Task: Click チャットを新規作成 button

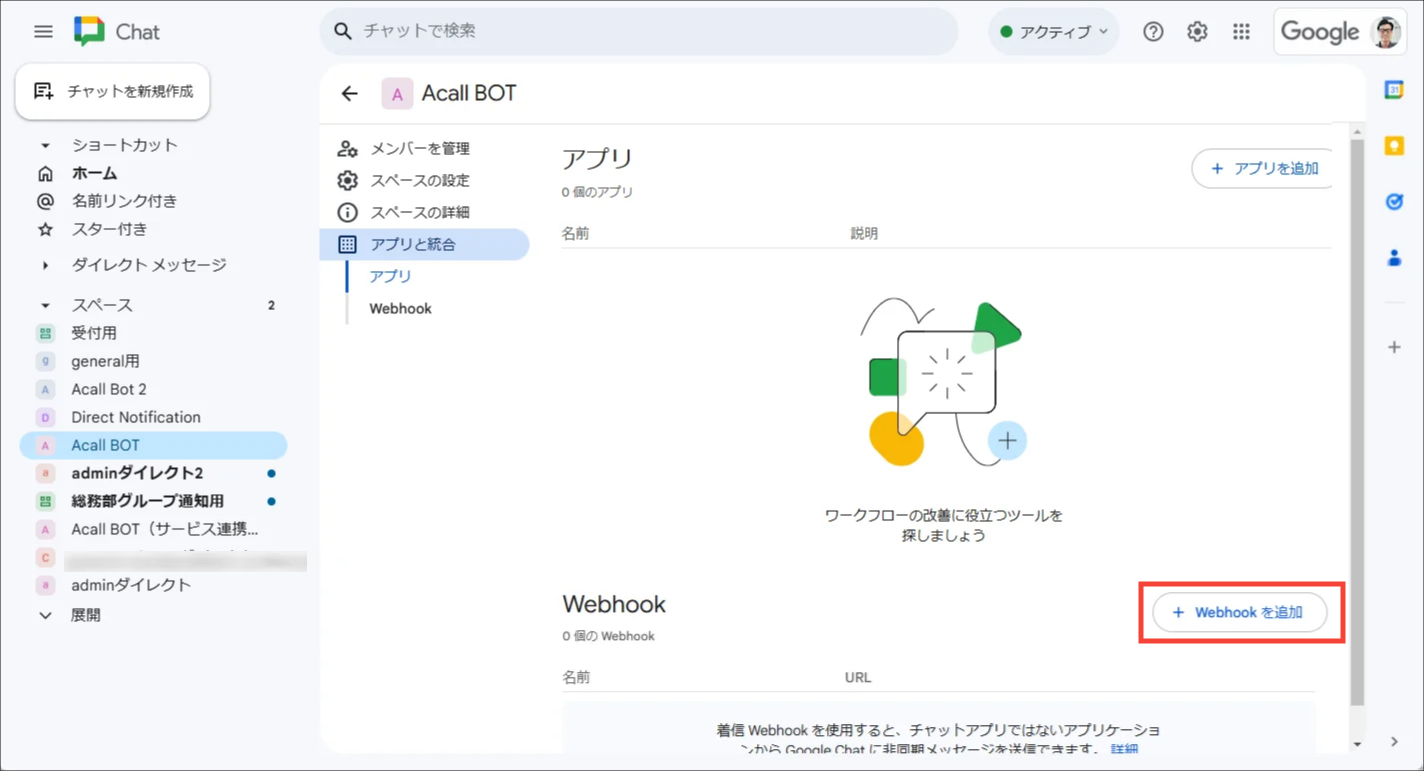Action: pyautogui.click(x=112, y=91)
